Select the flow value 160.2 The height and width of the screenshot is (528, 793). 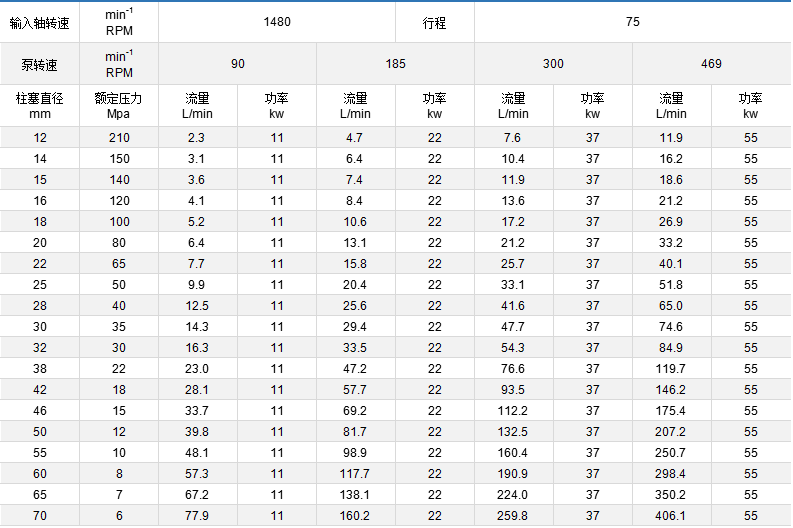pyautogui.click(x=355, y=515)
